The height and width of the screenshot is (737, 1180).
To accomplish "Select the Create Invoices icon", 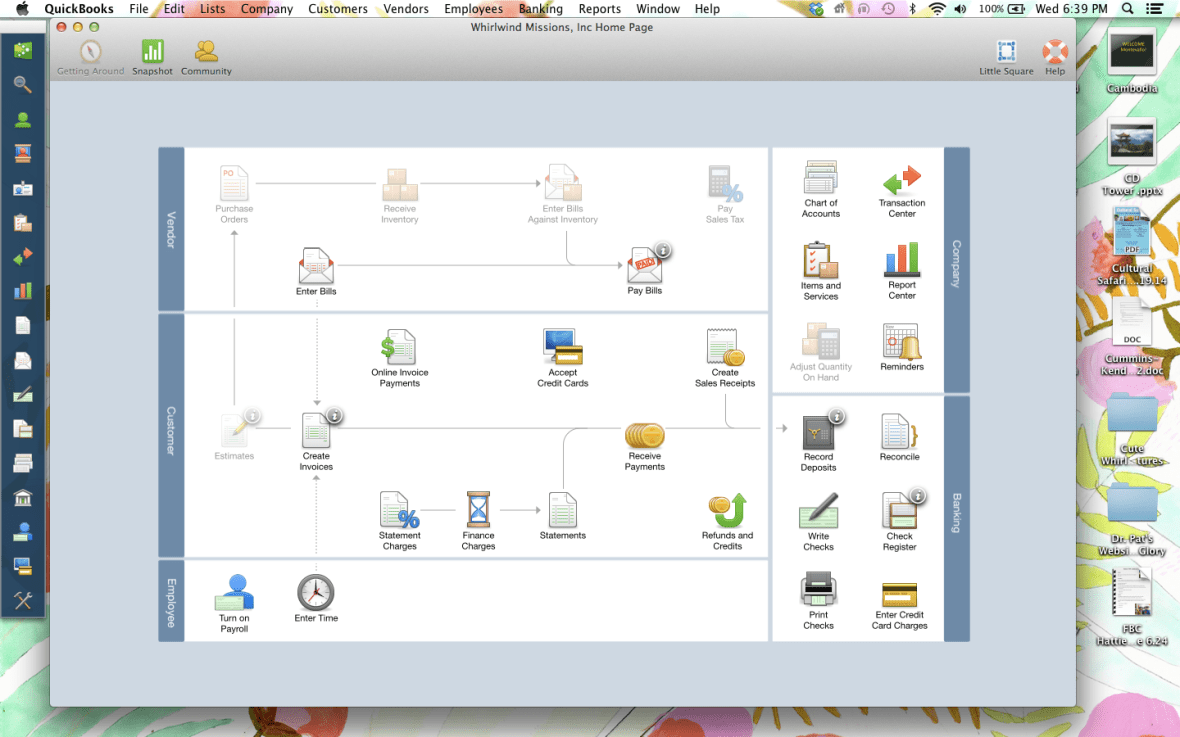I will click(316, 440).
